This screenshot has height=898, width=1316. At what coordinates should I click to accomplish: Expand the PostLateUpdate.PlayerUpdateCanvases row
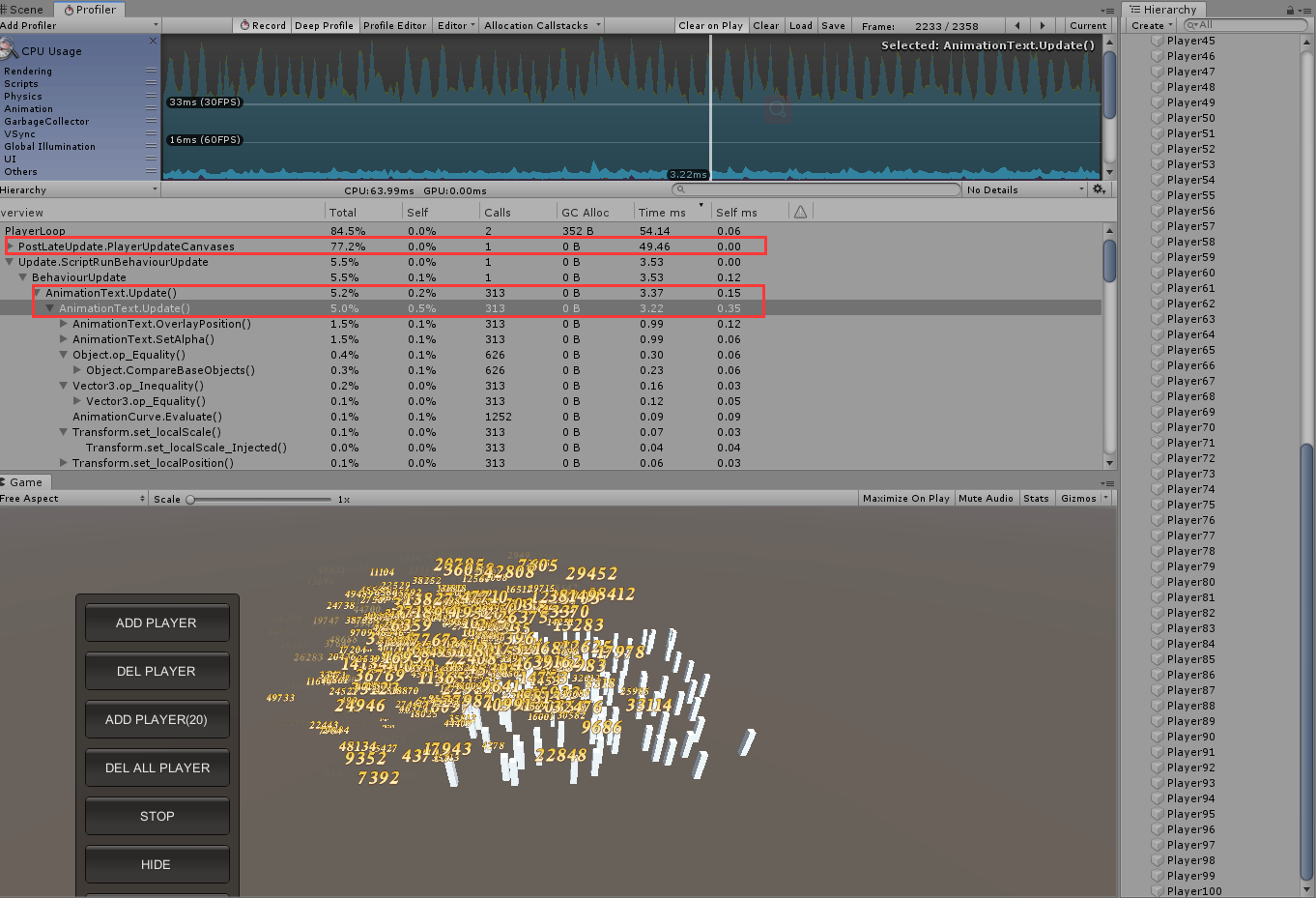pos(10,246)
